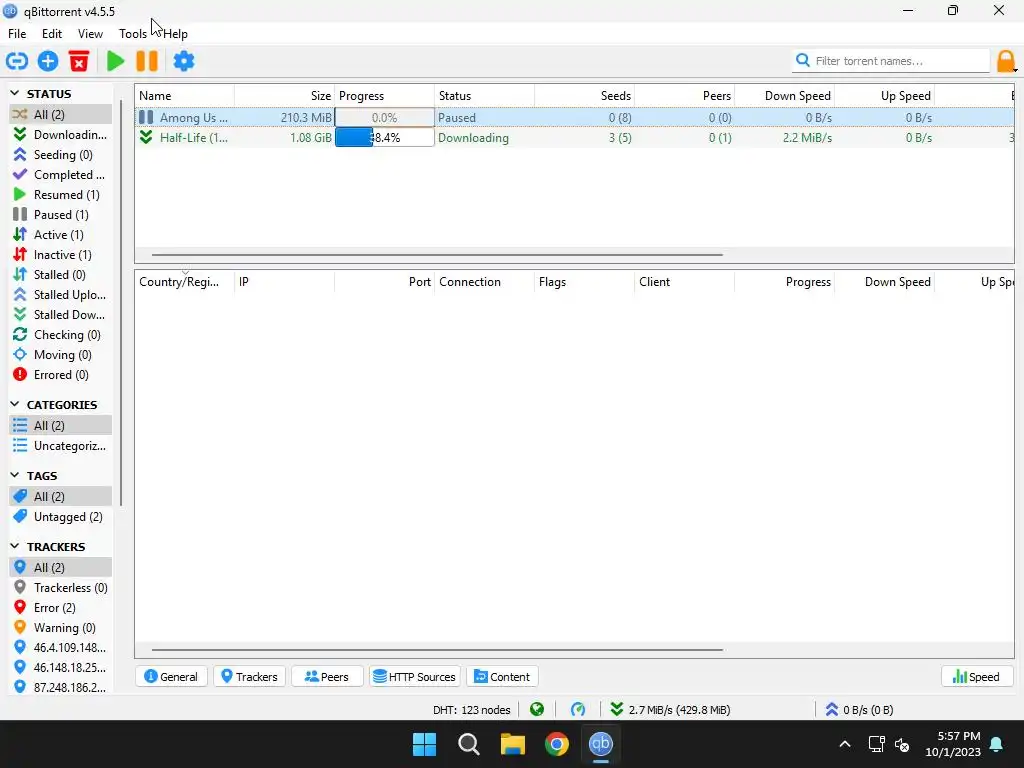This screenshot has width=1024, height=768.
Task: Pause torrents with the orange pause icon
Action: [x=147, y=61]
